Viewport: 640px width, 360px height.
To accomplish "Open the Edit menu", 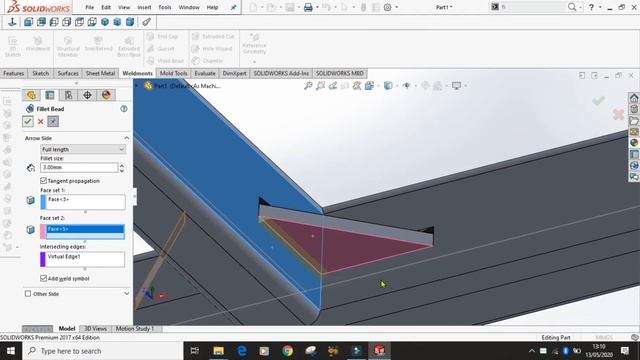I will pyautogui.click(x=106, y=7).
